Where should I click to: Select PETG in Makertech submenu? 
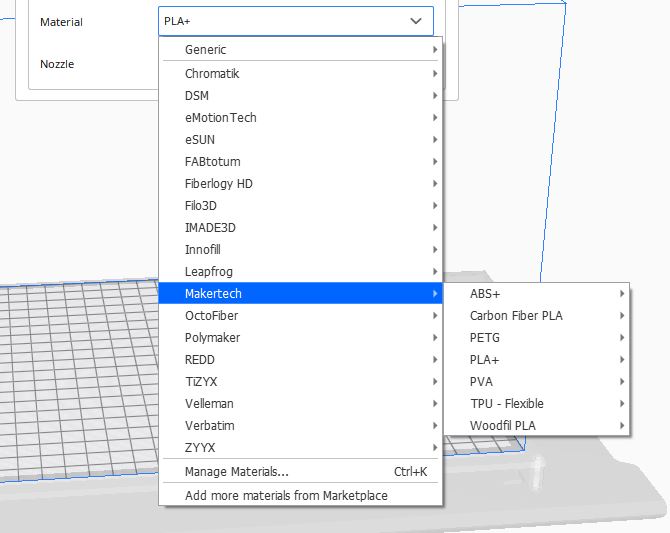tap(485, 338)
